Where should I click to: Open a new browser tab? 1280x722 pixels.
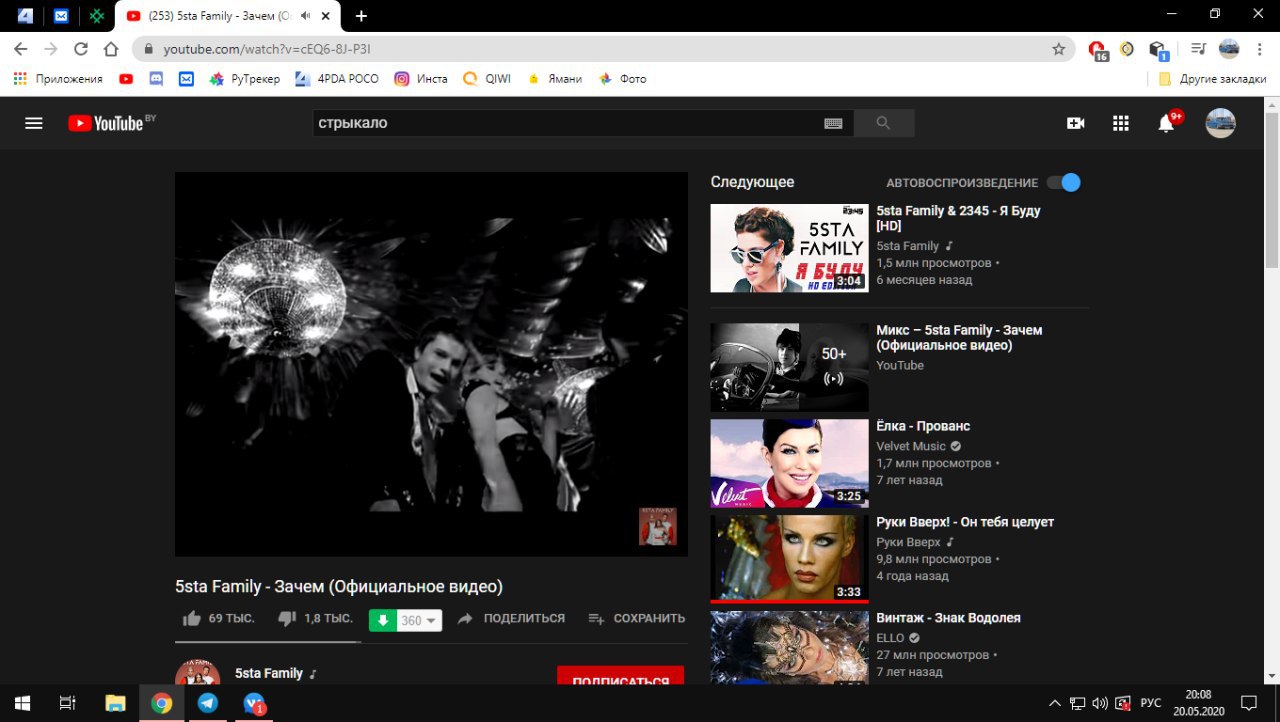(361, 16)
